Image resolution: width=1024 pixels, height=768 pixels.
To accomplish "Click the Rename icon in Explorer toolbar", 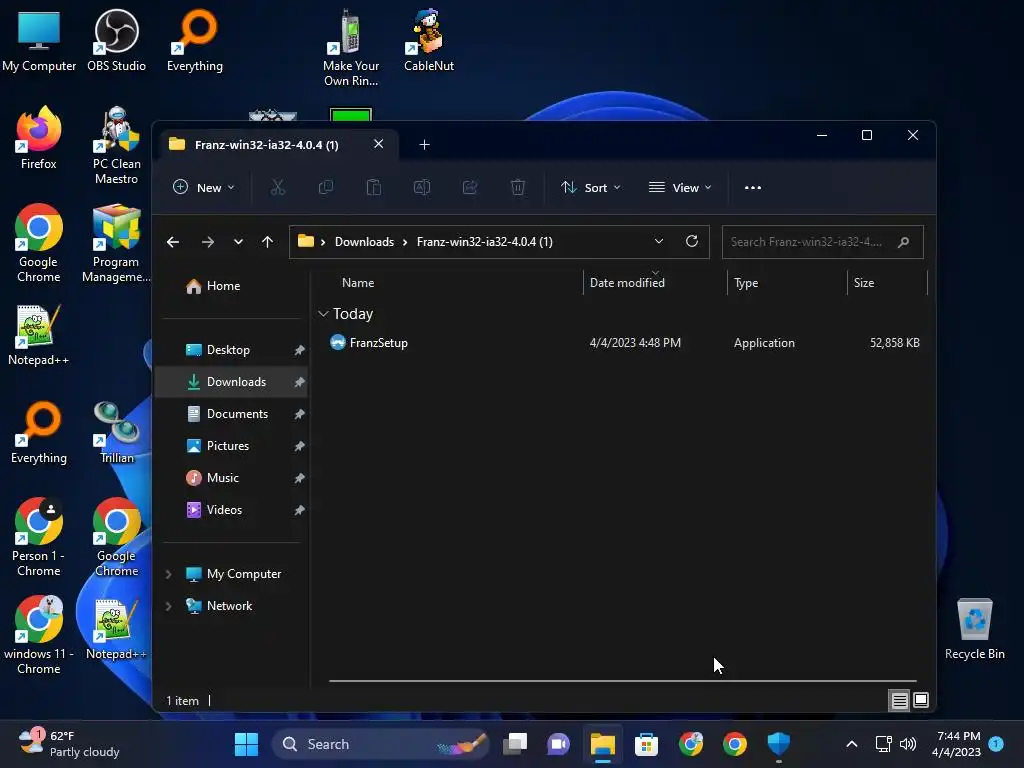I will (x=422, y=187).
